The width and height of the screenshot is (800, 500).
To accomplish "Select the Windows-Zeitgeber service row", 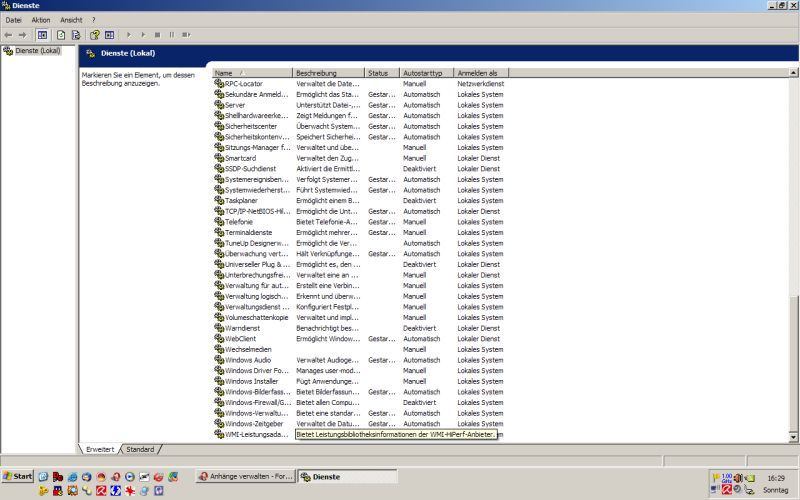I will (x=360, y=423).
